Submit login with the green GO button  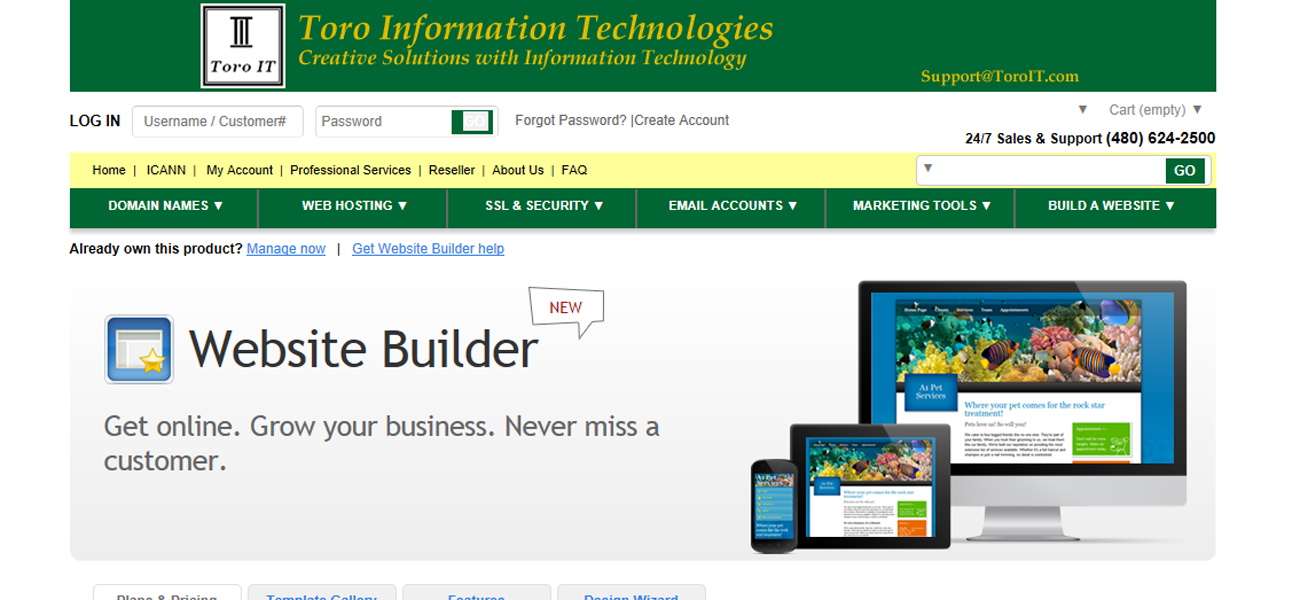[474, 121]
